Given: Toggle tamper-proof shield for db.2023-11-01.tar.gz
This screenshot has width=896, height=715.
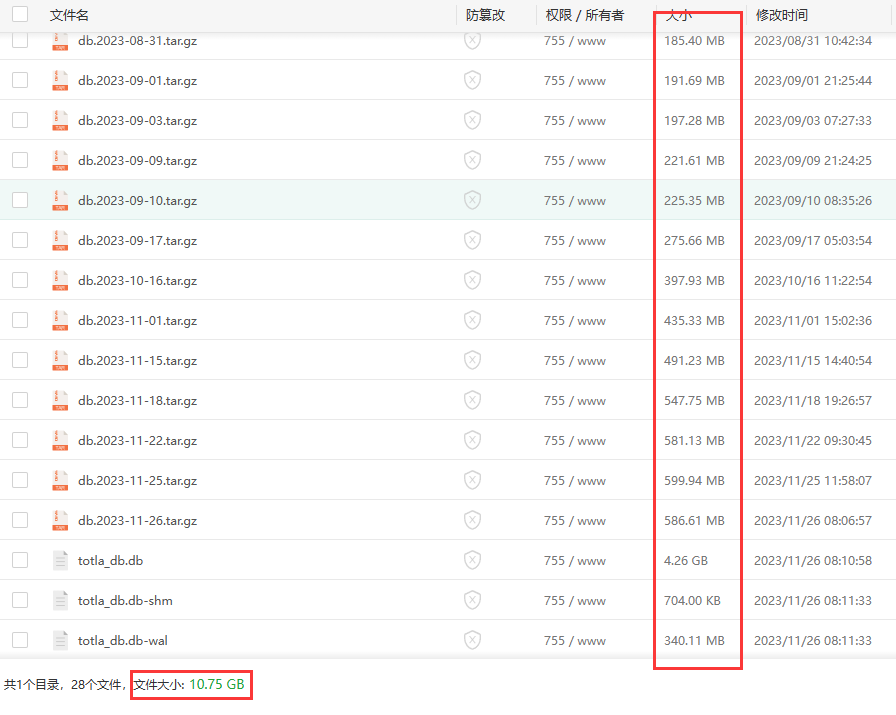Looking at the screenshot, I should (x=472, y=320).
